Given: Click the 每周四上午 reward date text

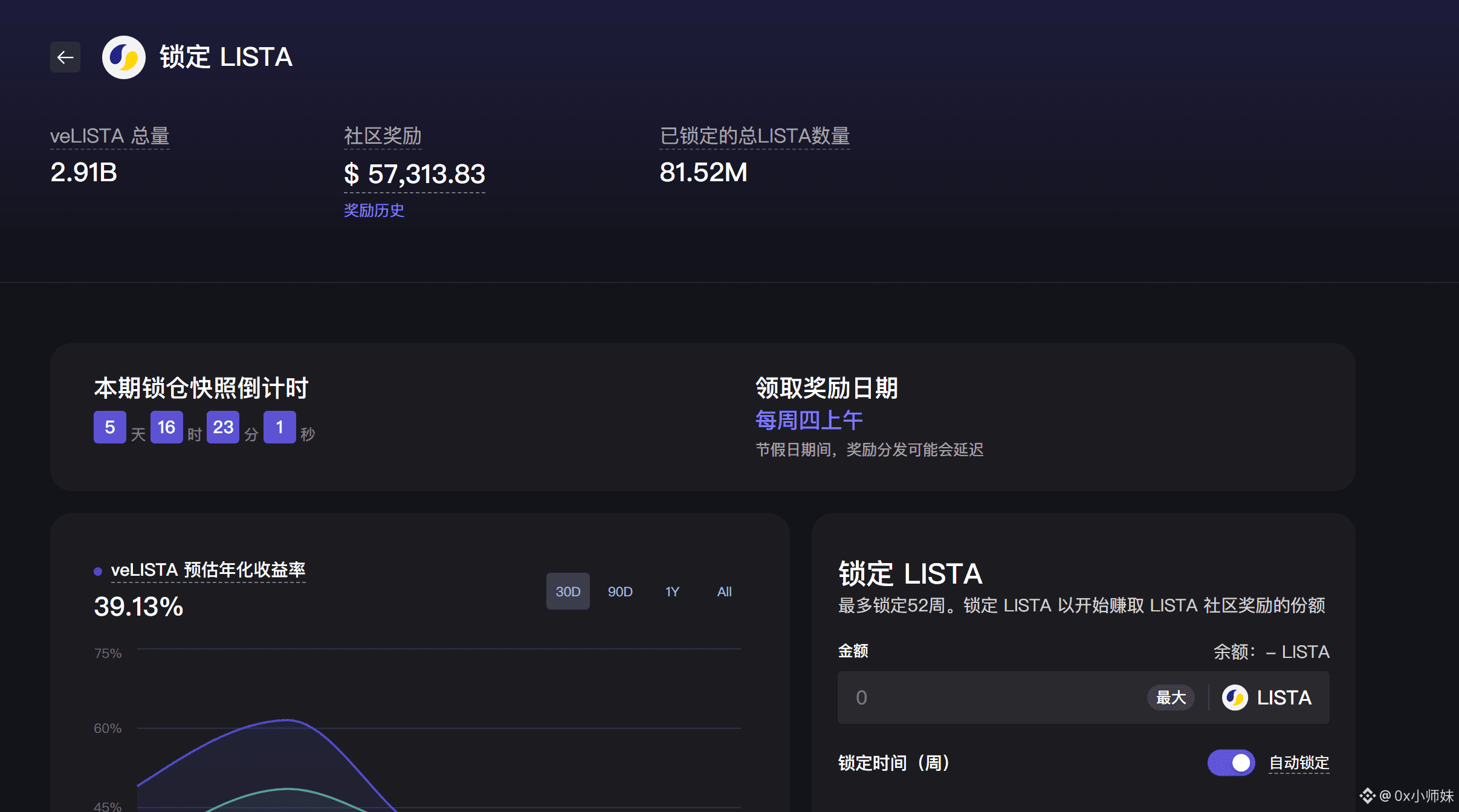Looking at the screenshot, I should (x=809, y=420).
